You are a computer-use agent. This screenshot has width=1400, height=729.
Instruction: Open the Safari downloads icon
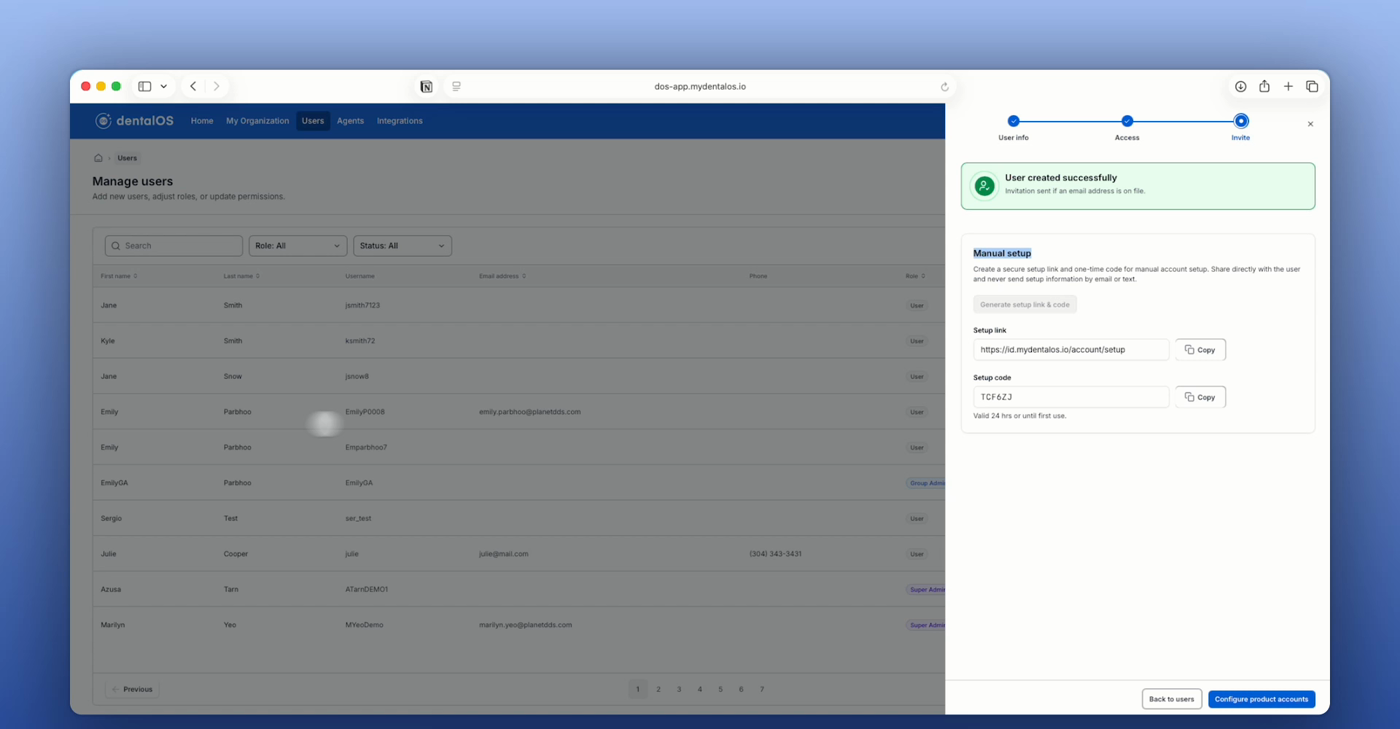point(1240,87)
